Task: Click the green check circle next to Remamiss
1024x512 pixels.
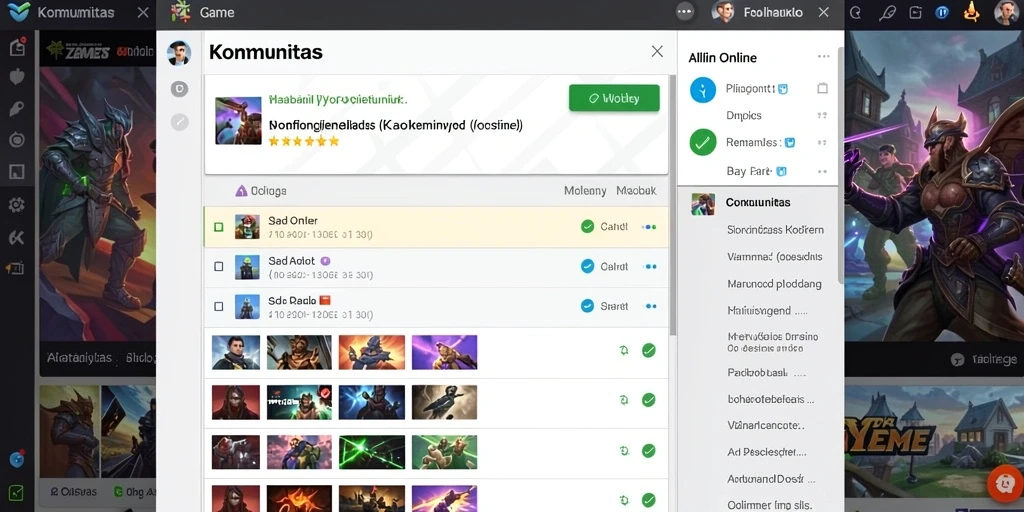Action: coord(703,142)
